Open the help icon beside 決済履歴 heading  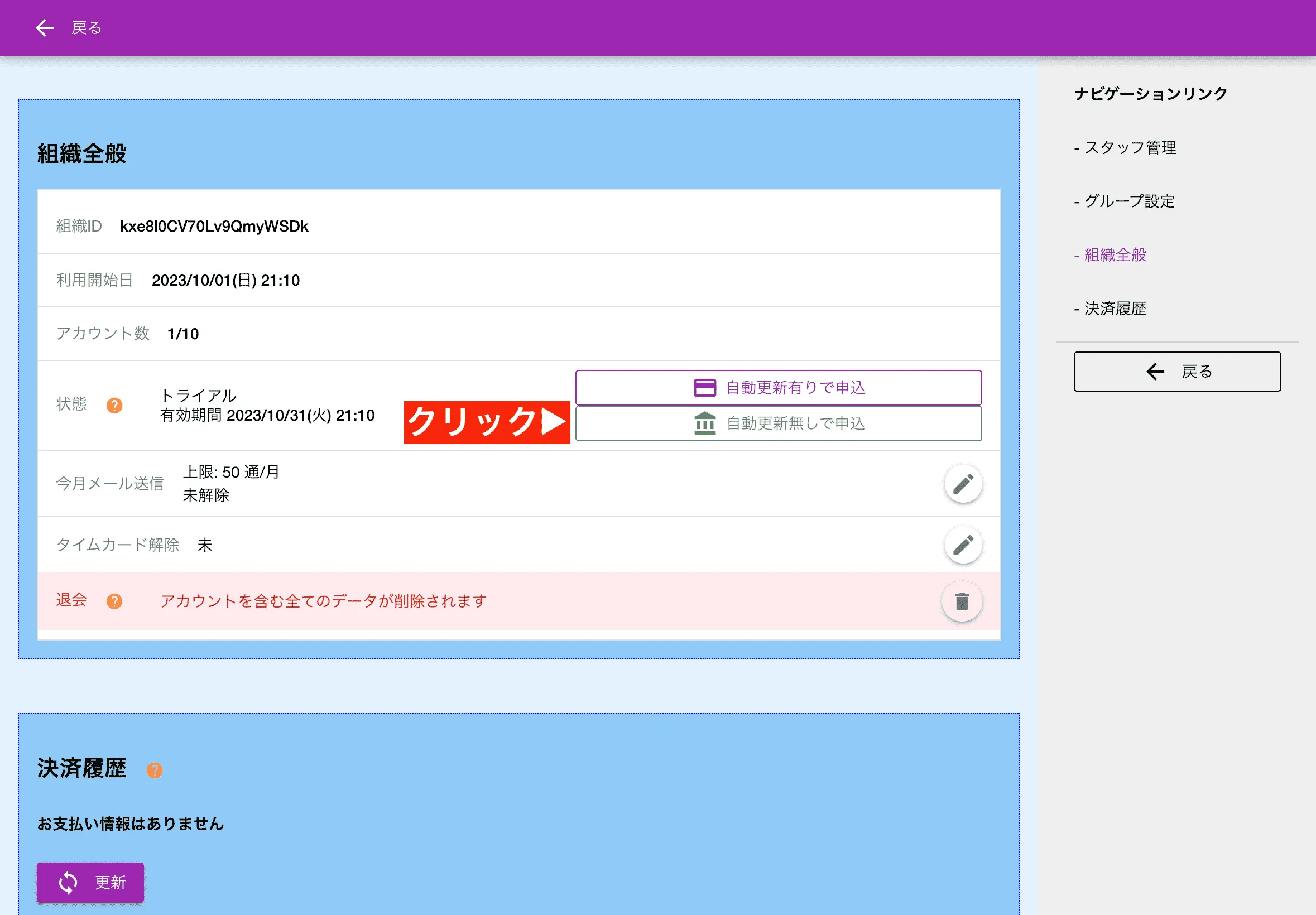[x=153, y=770]
